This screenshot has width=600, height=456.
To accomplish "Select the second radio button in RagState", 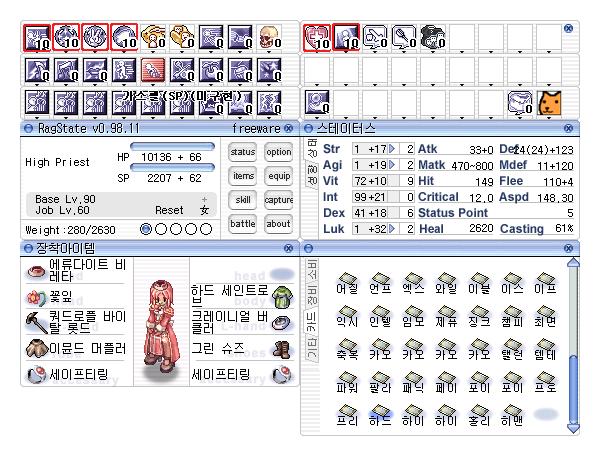I will tap(162, 228).
